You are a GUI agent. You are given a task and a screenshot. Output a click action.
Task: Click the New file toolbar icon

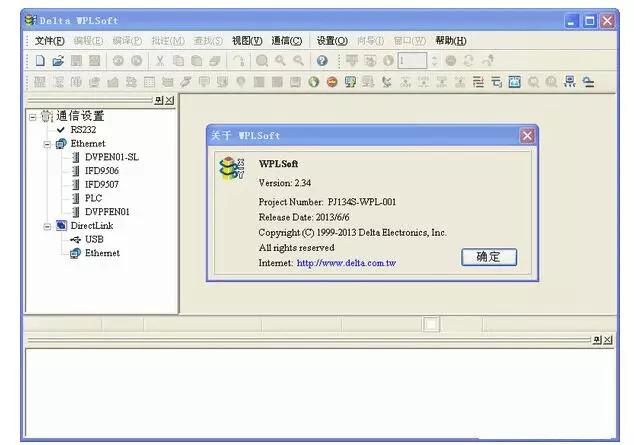click(x=40, y=61)
